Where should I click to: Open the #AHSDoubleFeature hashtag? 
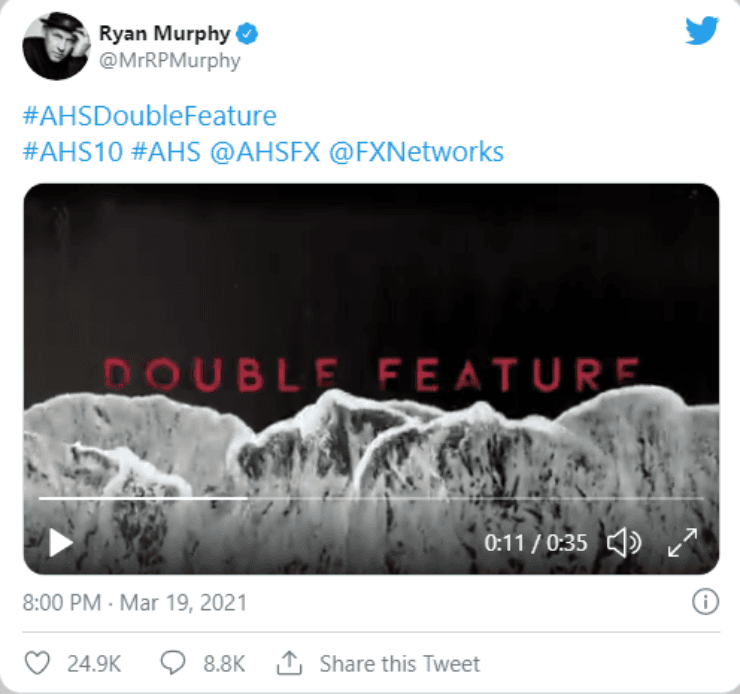click(150, 116)
